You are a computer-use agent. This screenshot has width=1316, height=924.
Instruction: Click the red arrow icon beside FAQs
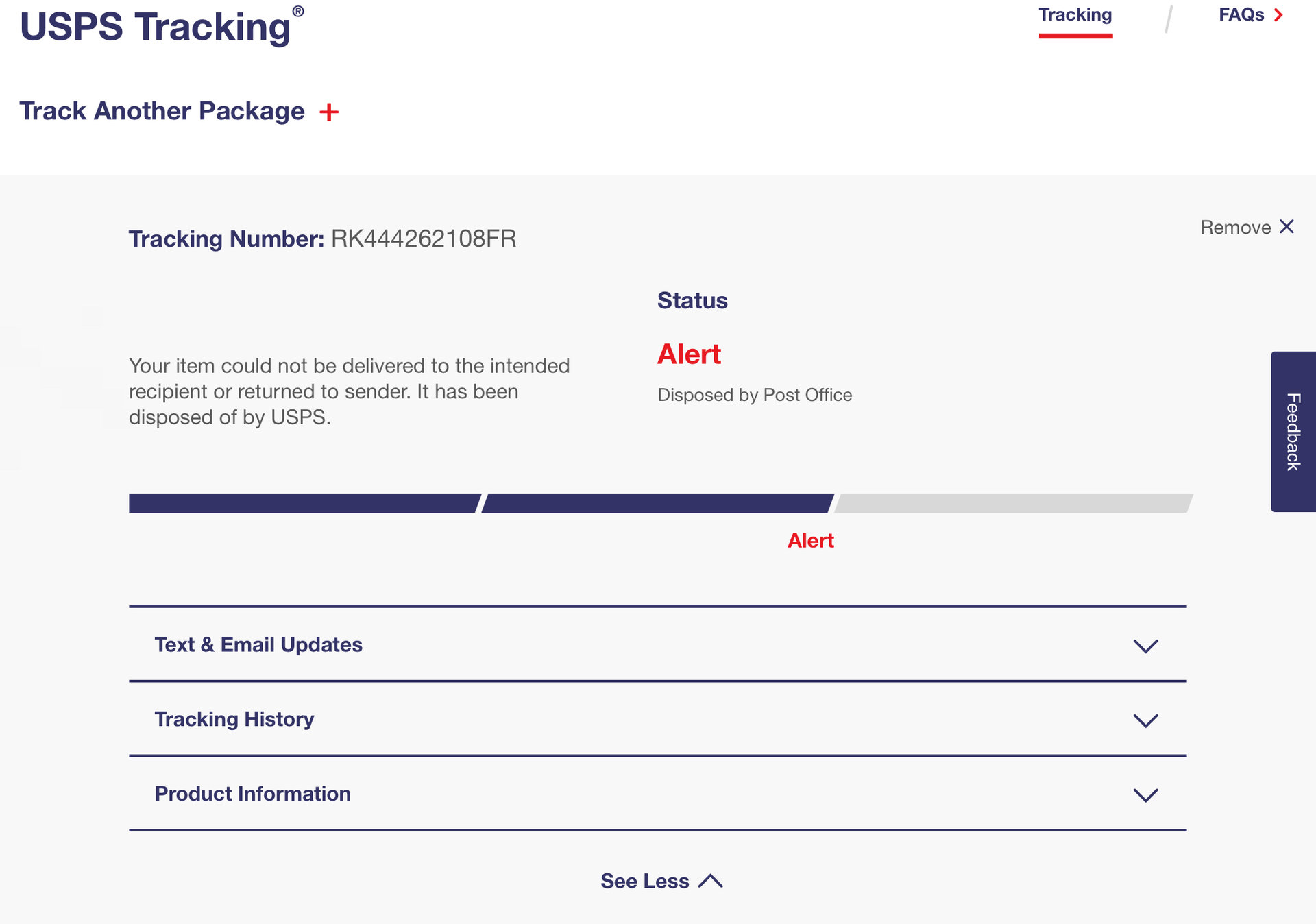click(1278, 15)
